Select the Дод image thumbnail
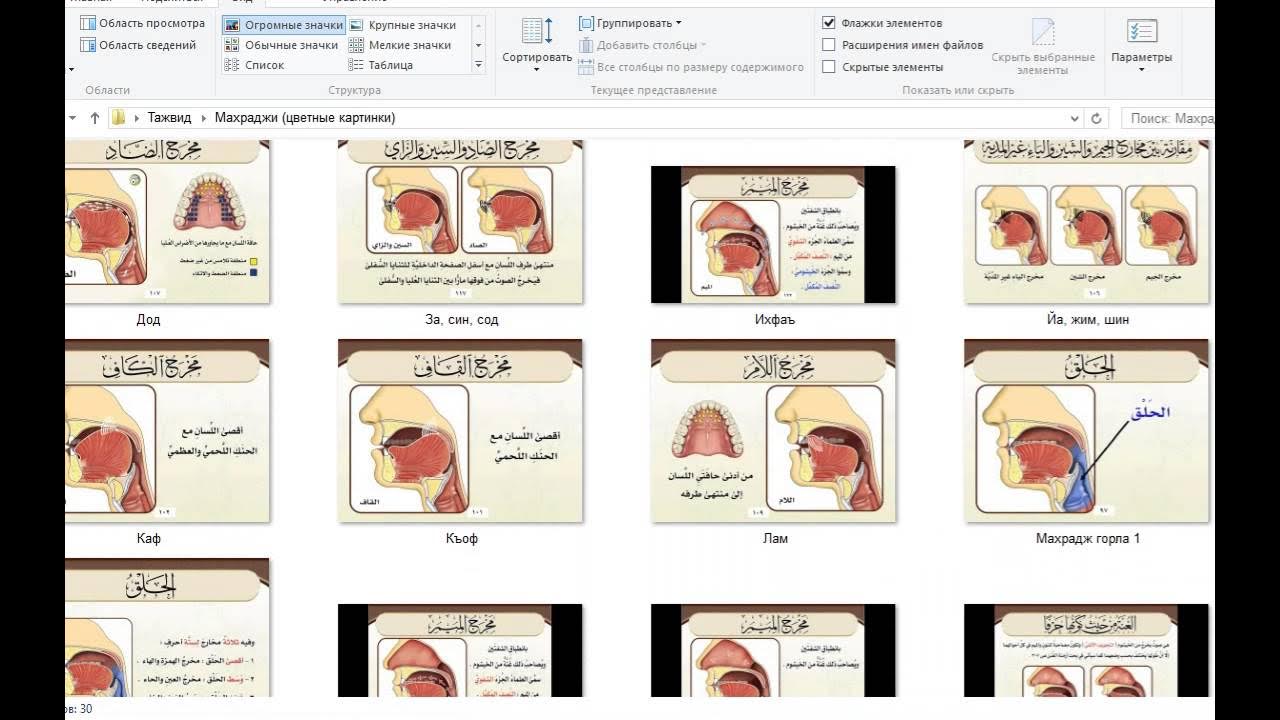1280x720 pixels. [x=167, y=221]
